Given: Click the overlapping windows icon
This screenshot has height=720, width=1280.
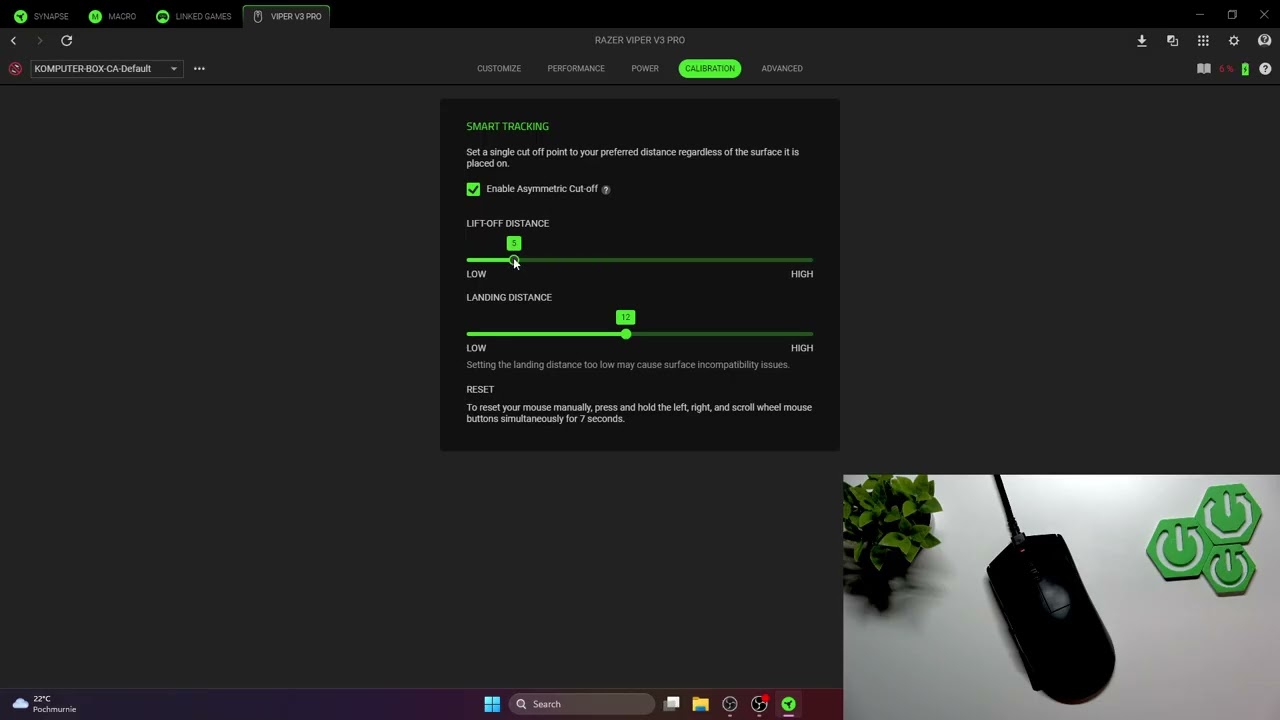Looking at the screenshot, I should [x=1172, y=41].
